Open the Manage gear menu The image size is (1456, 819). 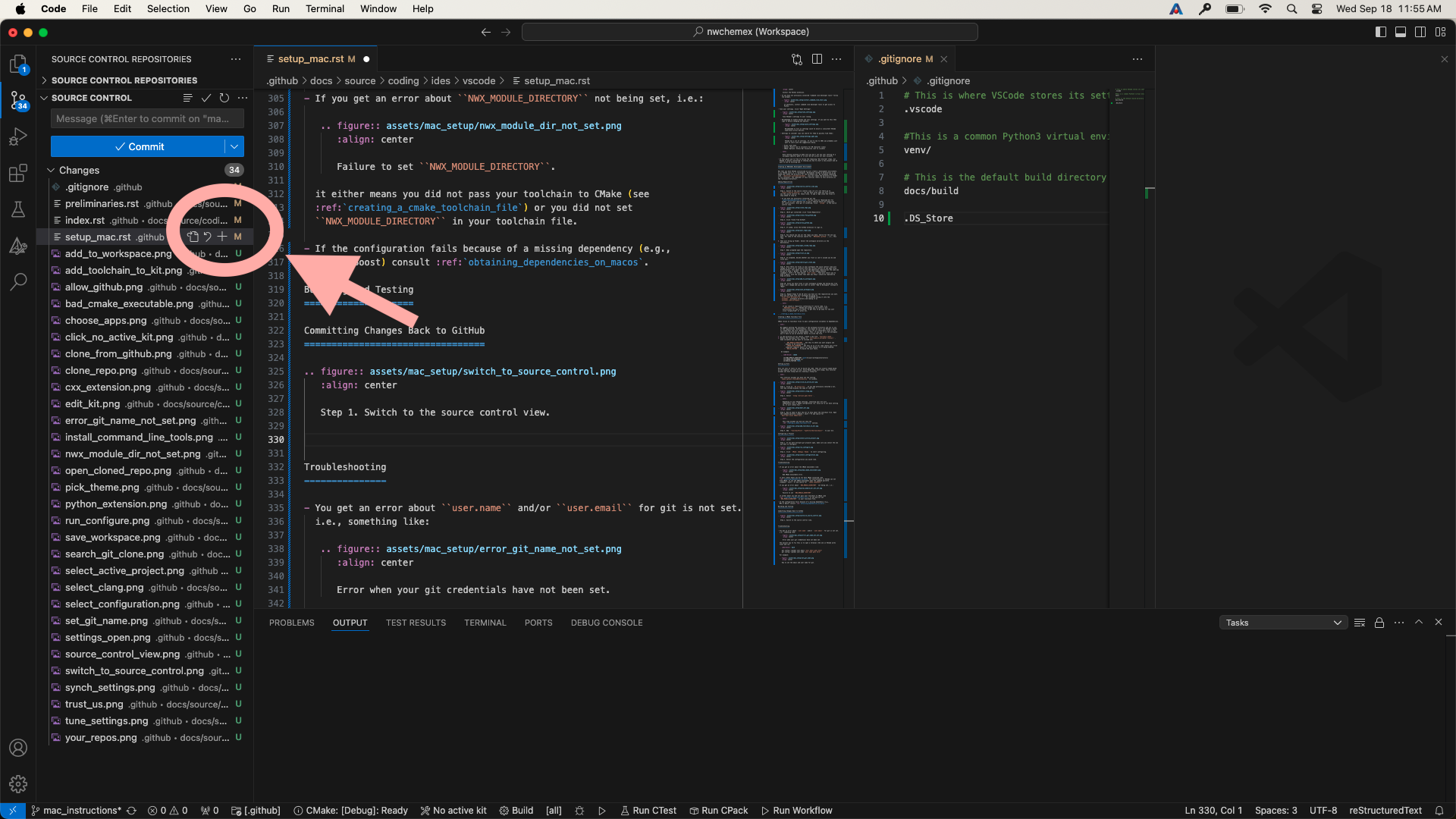[x=18, y=784]
